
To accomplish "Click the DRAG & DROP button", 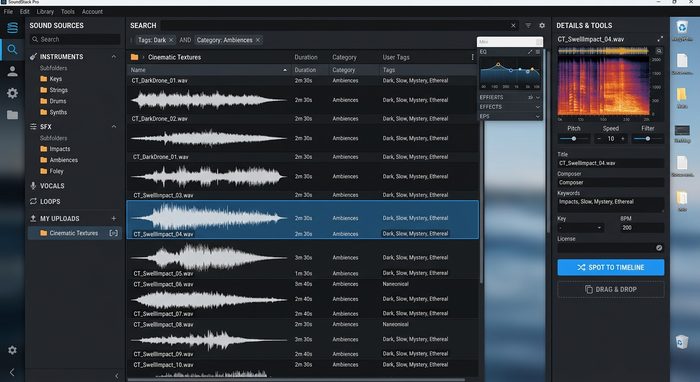I will click(611, 290).
